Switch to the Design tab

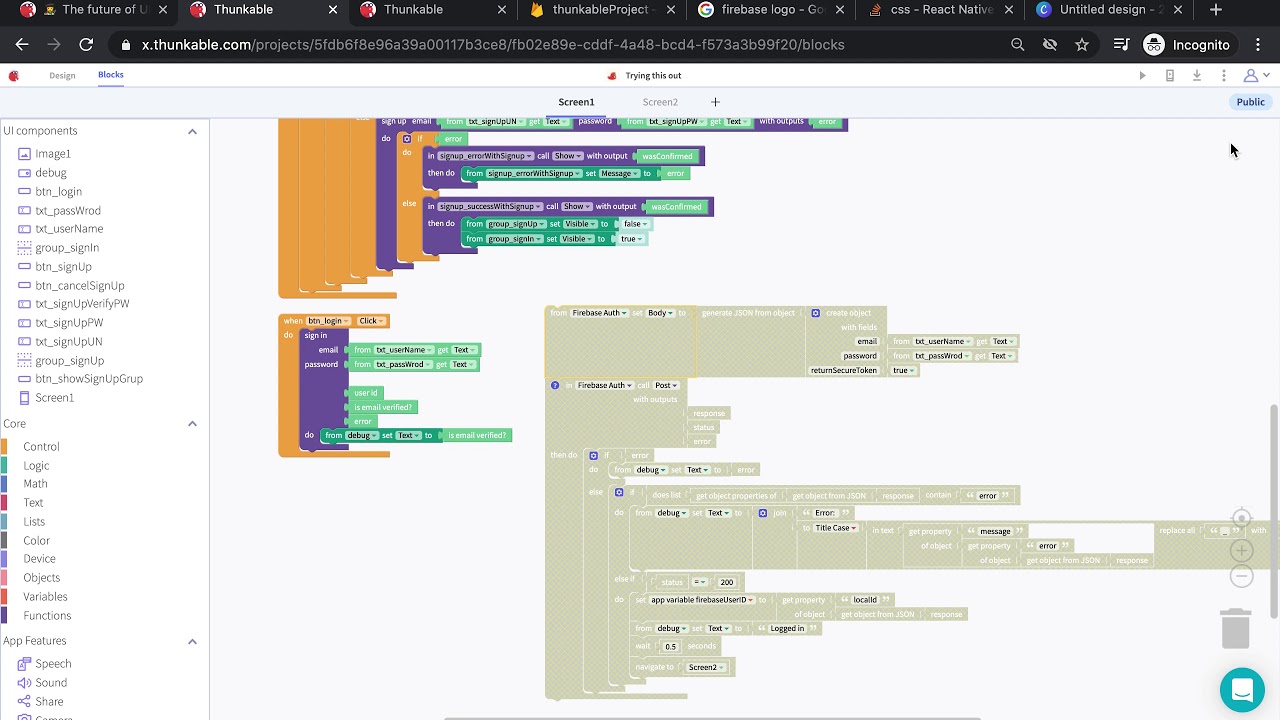click(x=62, y=76)
